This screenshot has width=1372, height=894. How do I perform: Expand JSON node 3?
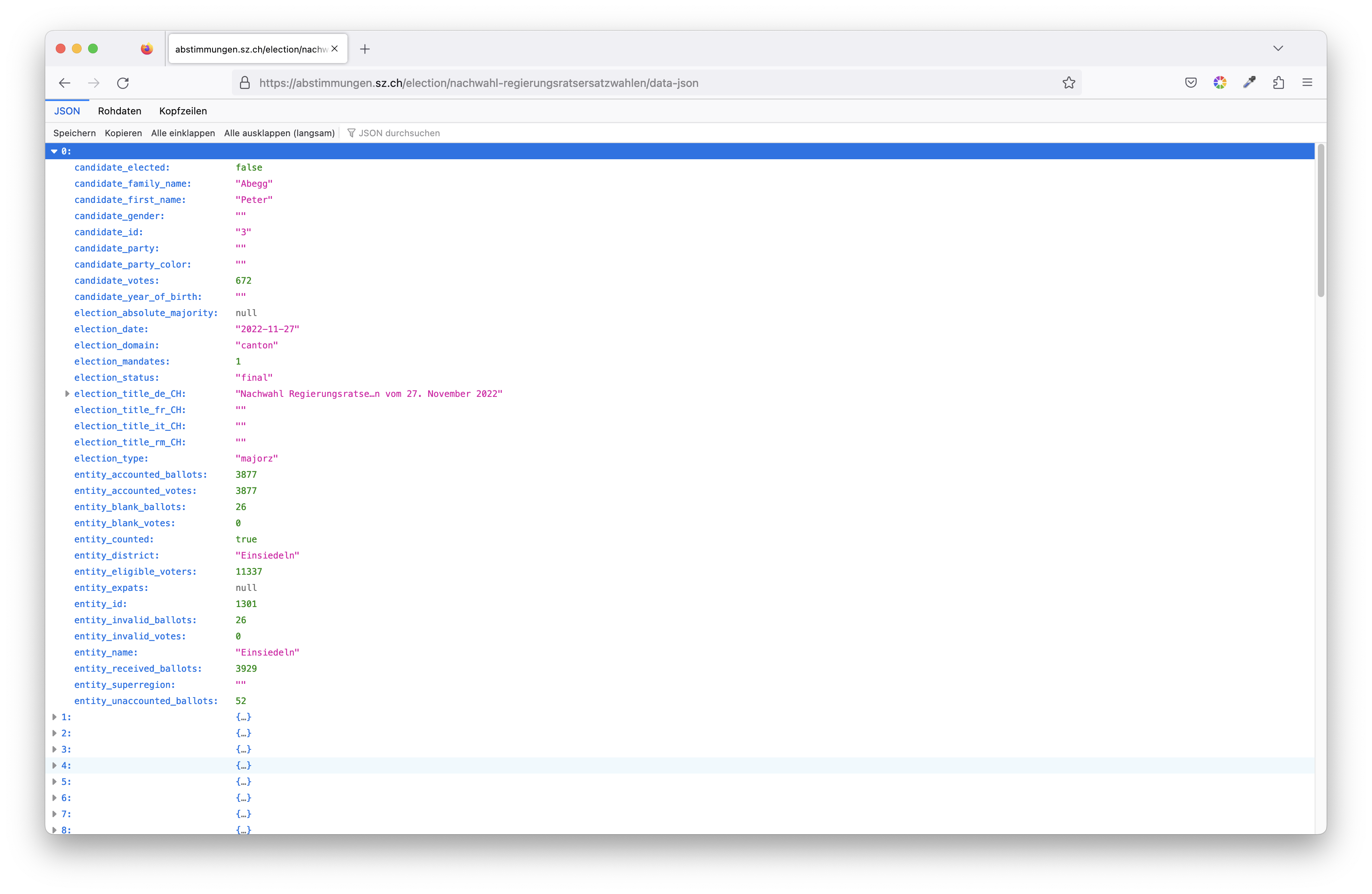(54, 750)
